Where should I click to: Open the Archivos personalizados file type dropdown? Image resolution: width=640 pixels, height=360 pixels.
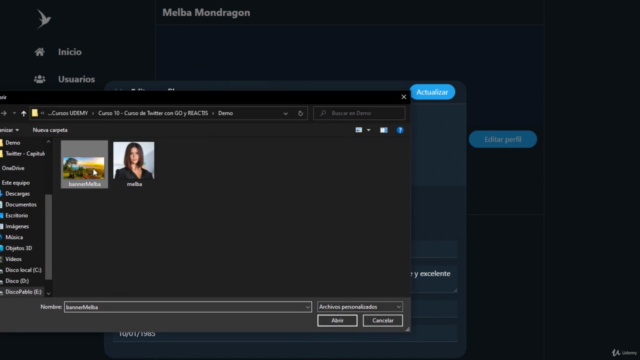click(x=360, y=307)
